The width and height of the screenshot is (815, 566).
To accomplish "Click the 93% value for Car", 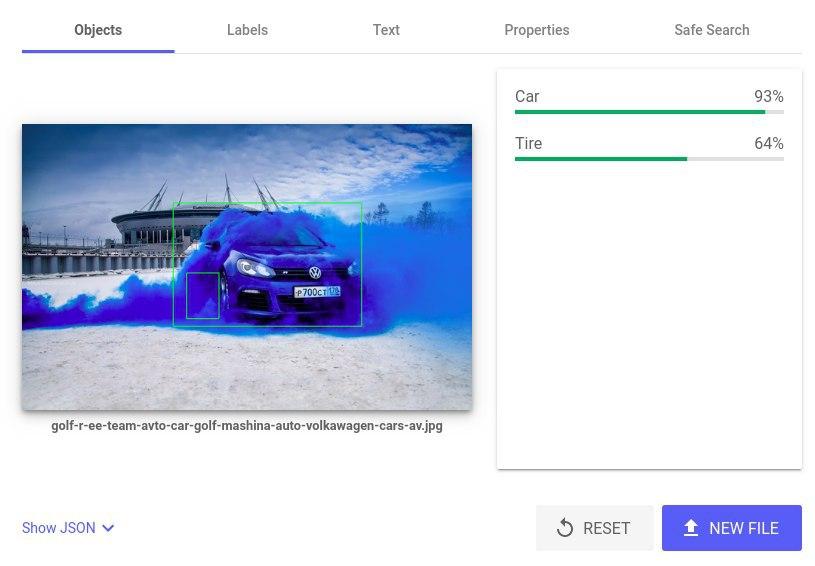I will 769,96.
